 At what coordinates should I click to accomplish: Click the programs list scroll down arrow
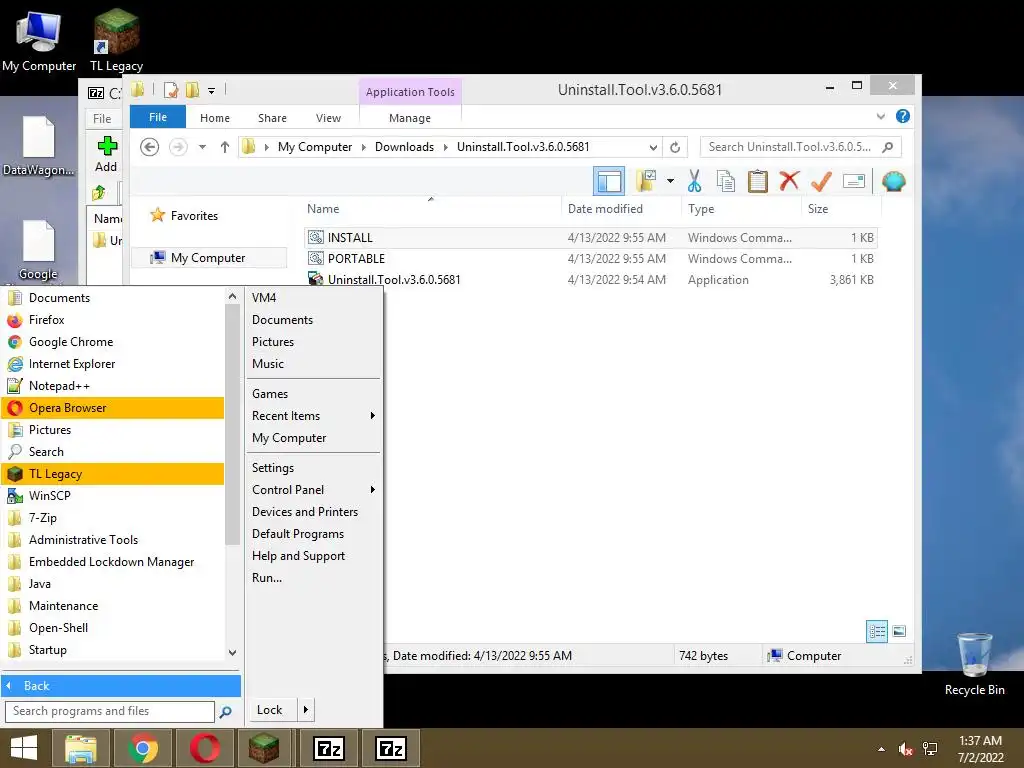[232, 652]
